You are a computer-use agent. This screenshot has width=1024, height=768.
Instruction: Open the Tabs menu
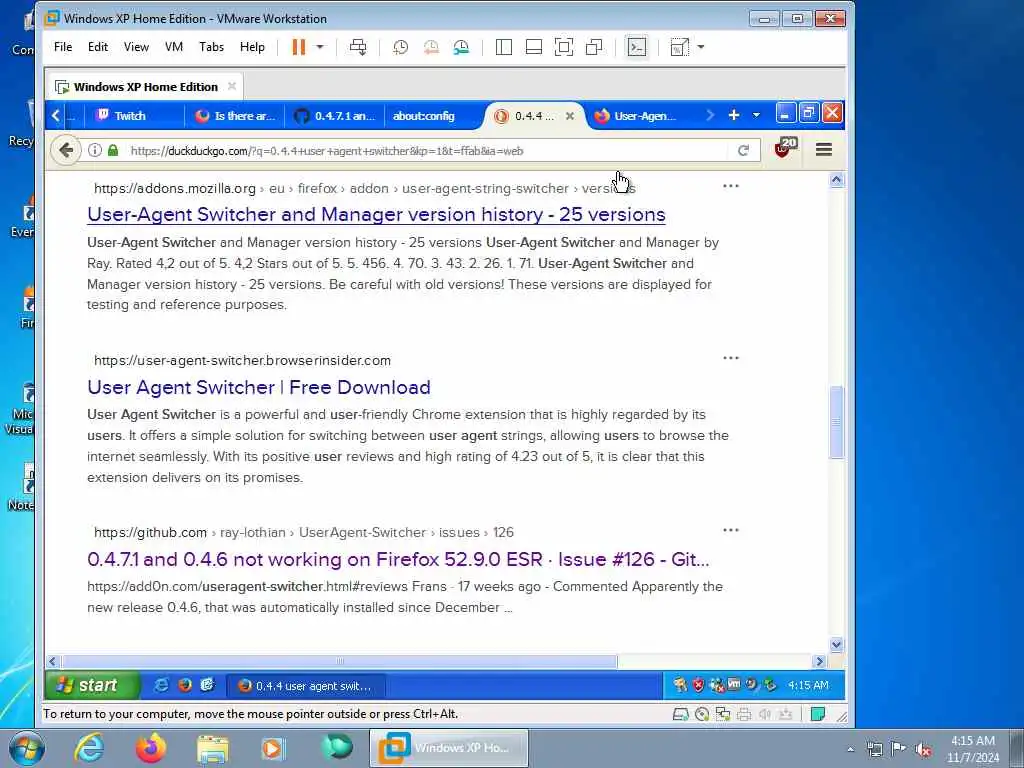click(x=212, y=47)
